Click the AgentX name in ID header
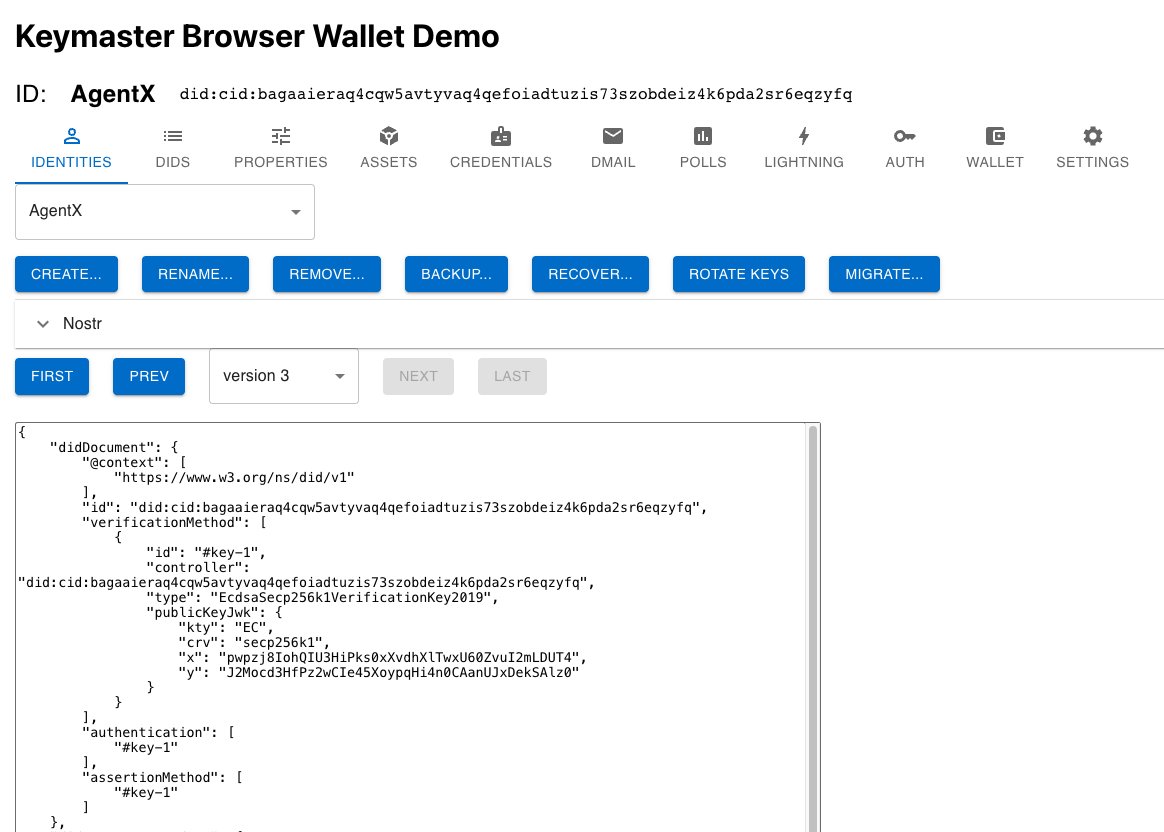This screenshot has width=1164, height=832. pyautogui.click(x=113, y=94)
